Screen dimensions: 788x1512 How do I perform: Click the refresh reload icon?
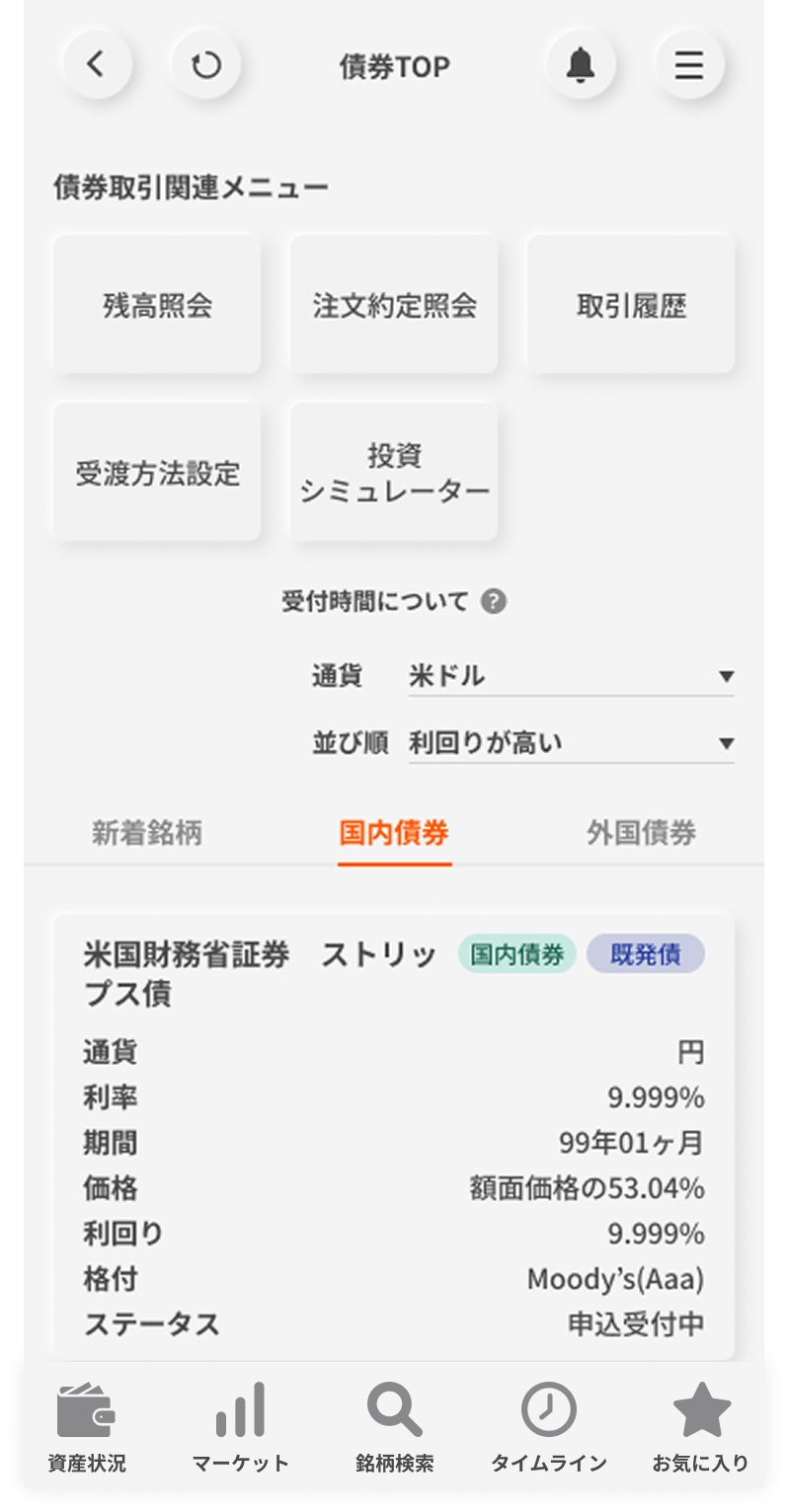click(x=205, y=65)
